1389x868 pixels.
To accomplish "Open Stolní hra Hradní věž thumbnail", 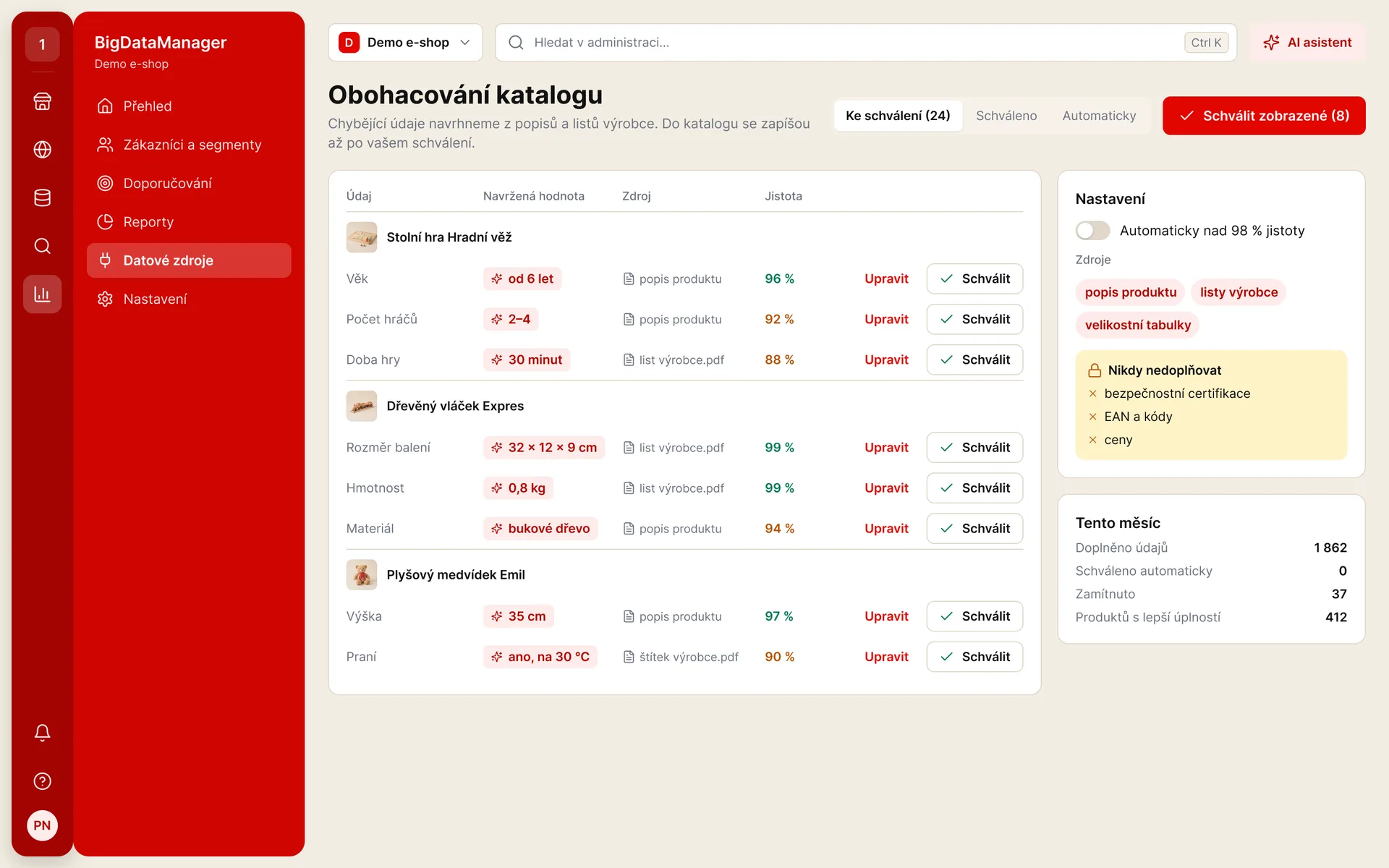I will 362,237.
